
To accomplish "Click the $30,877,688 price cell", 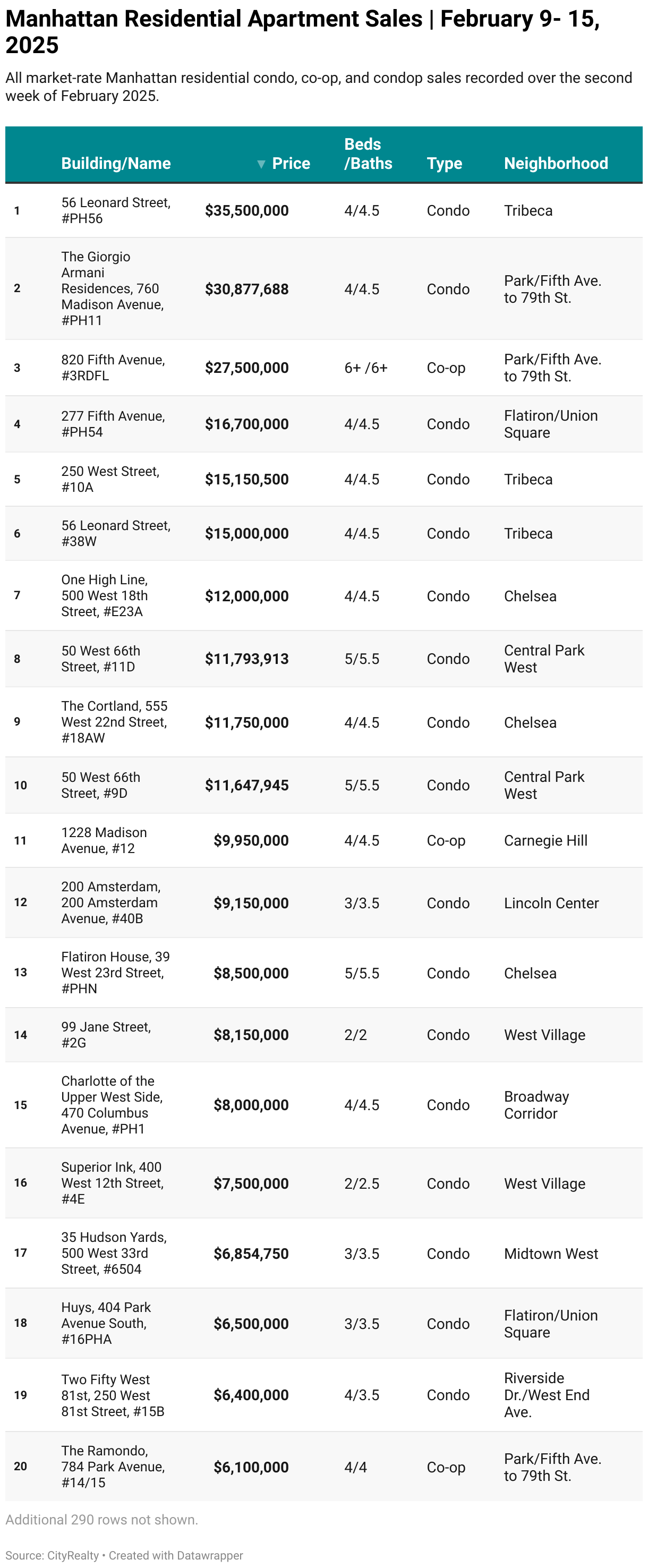I will 246,289.
